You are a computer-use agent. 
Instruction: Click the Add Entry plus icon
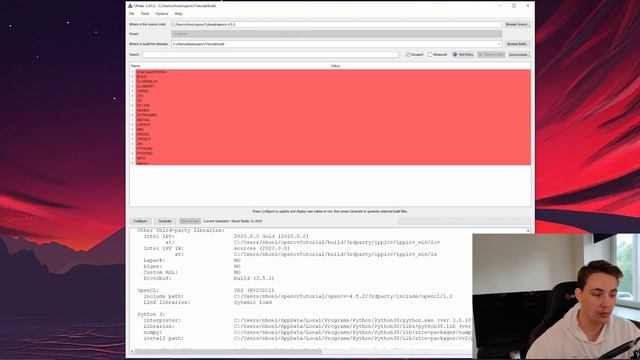click(455, 54)
